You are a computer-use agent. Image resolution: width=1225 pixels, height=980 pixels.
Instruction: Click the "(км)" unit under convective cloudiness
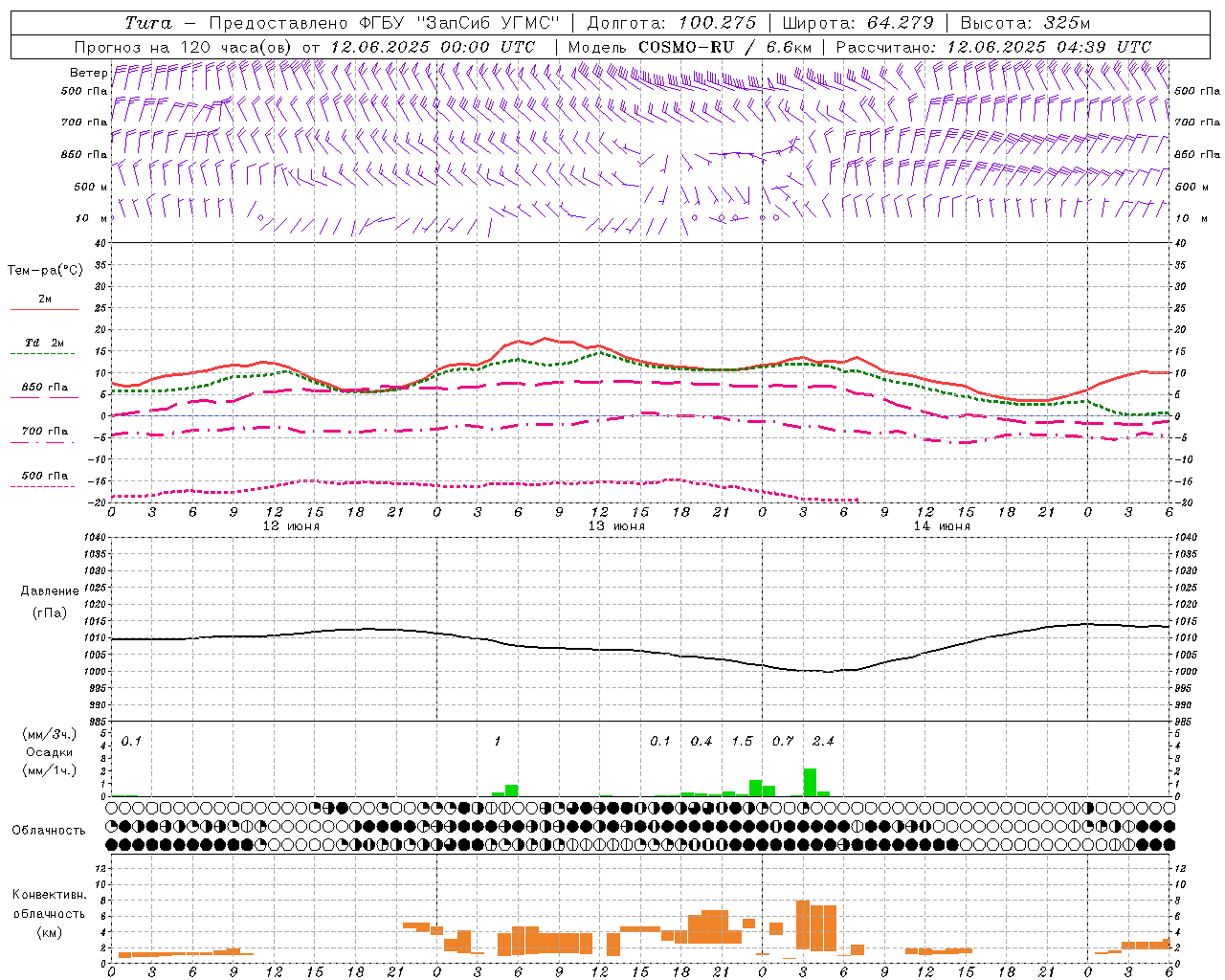tap(49, 932)
